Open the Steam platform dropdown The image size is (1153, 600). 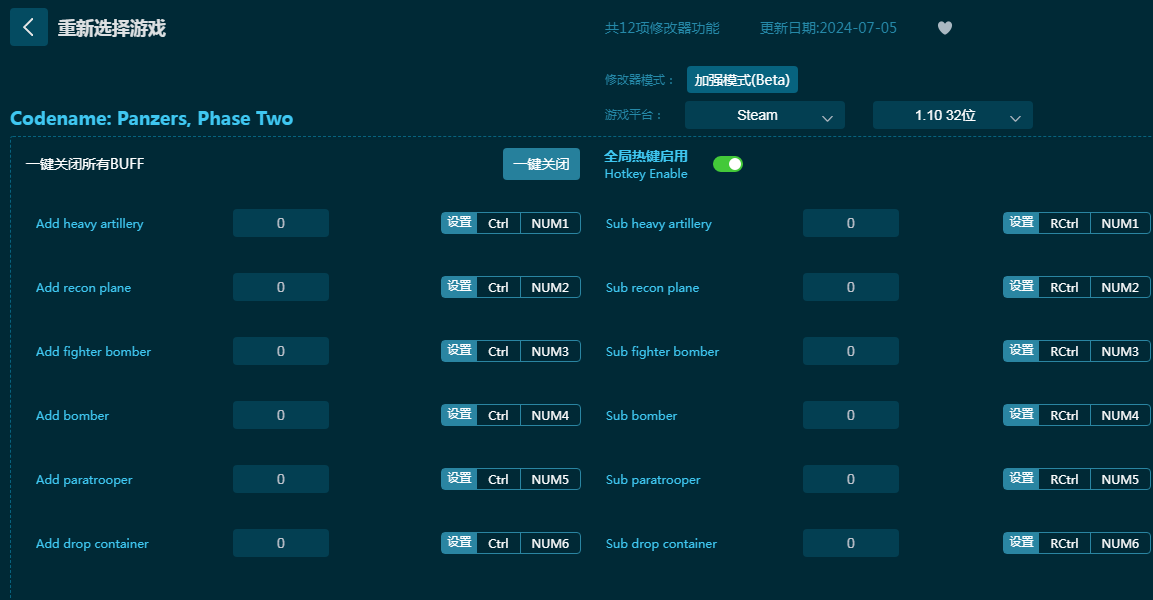[x=765, y=115]
